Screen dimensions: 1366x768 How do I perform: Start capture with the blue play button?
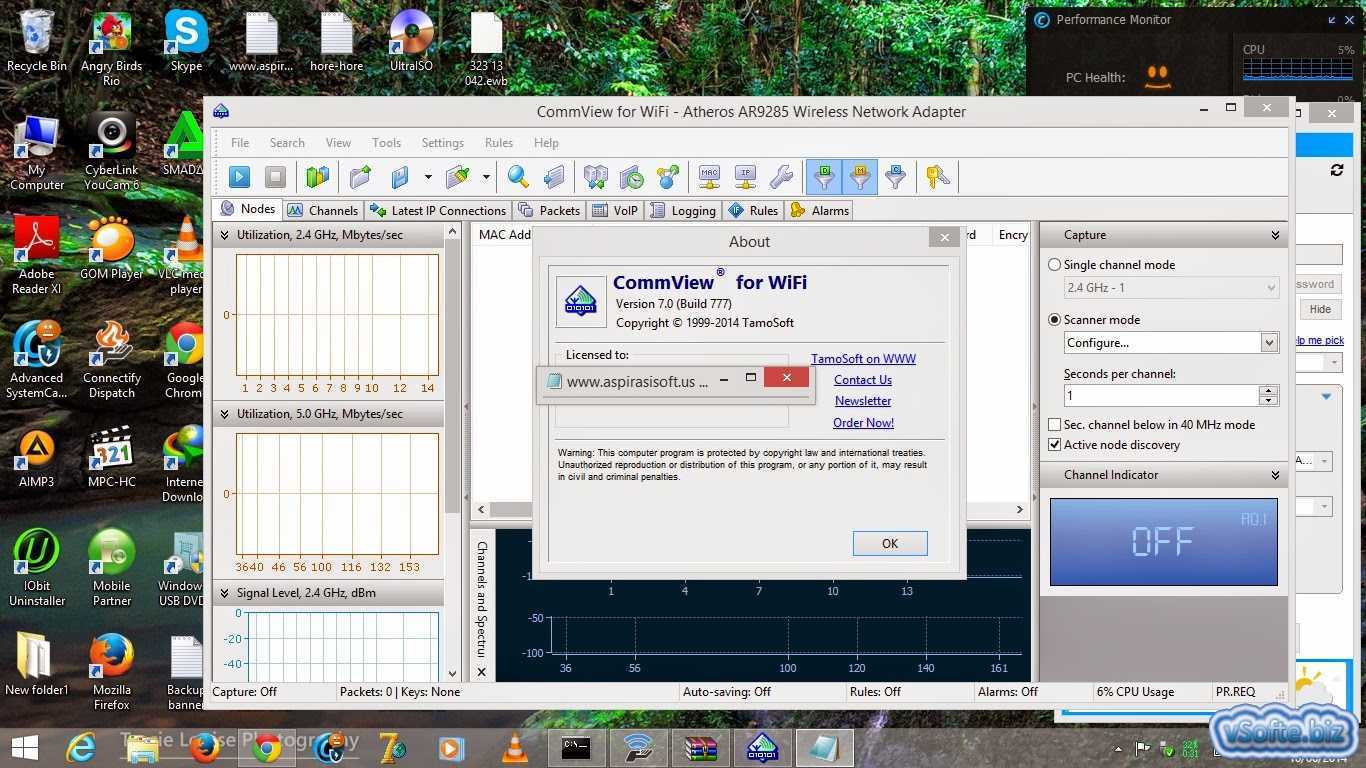click(240, 177)
